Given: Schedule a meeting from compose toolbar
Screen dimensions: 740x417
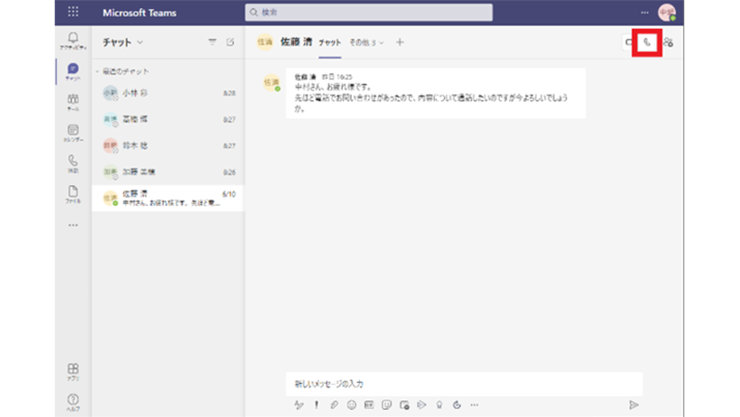Looking at the screenshot, I should pyautogui.click(x=404, y=405).
